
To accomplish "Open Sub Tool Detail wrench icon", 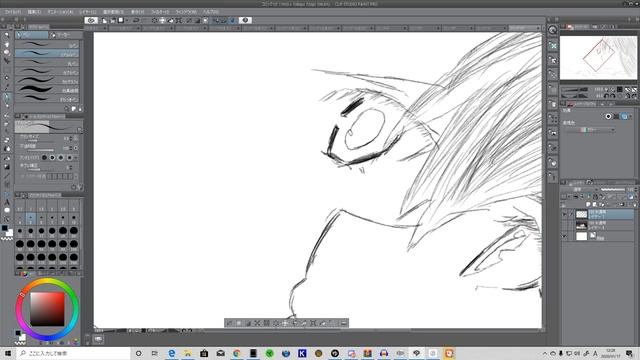I will point(80,187).
